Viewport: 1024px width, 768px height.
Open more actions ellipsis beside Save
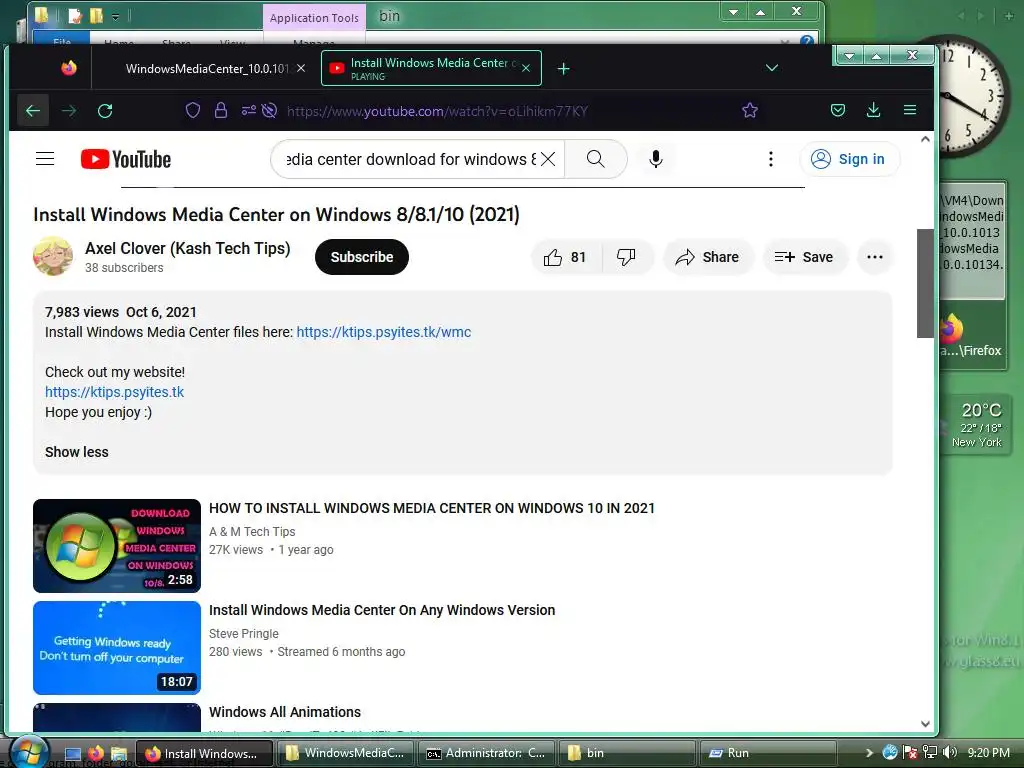[x=875, y=257]
